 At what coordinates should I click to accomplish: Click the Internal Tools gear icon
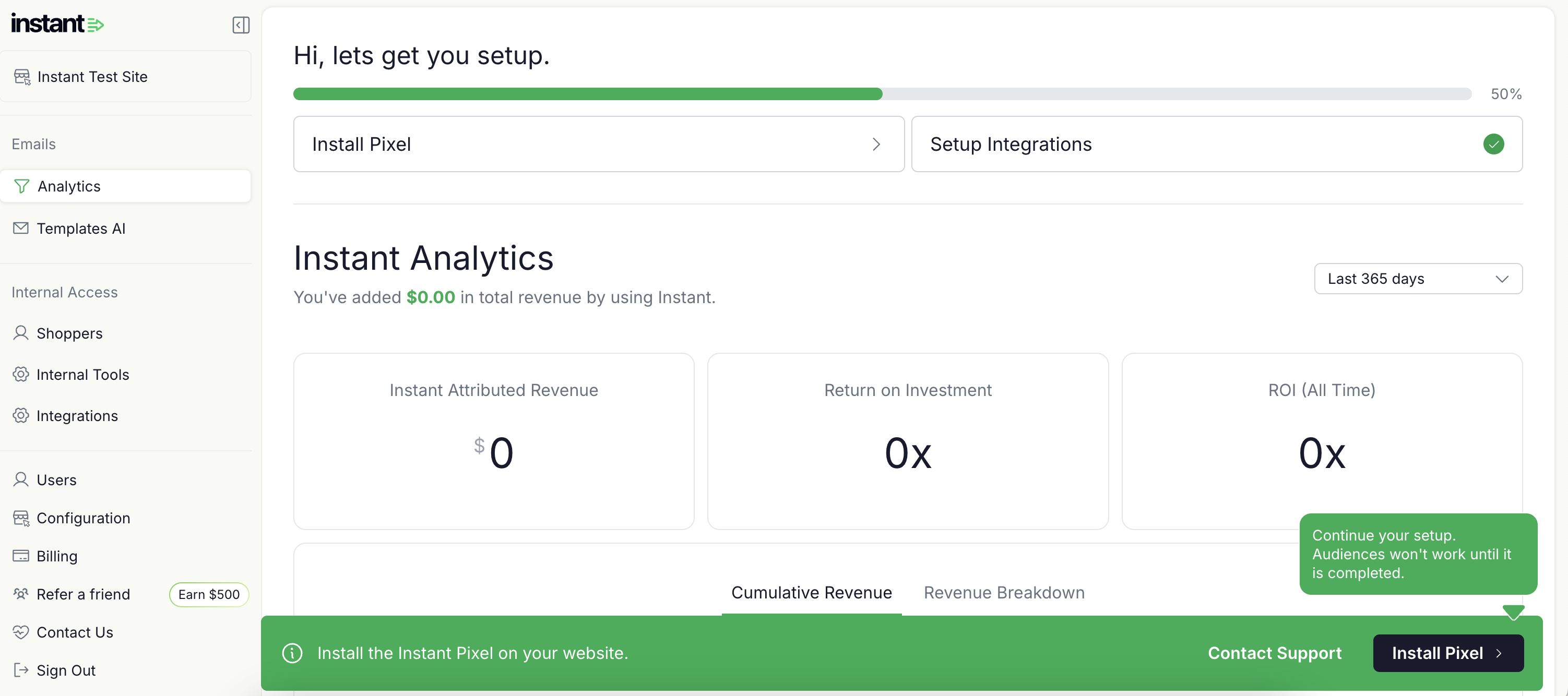[x=21, y=374]
